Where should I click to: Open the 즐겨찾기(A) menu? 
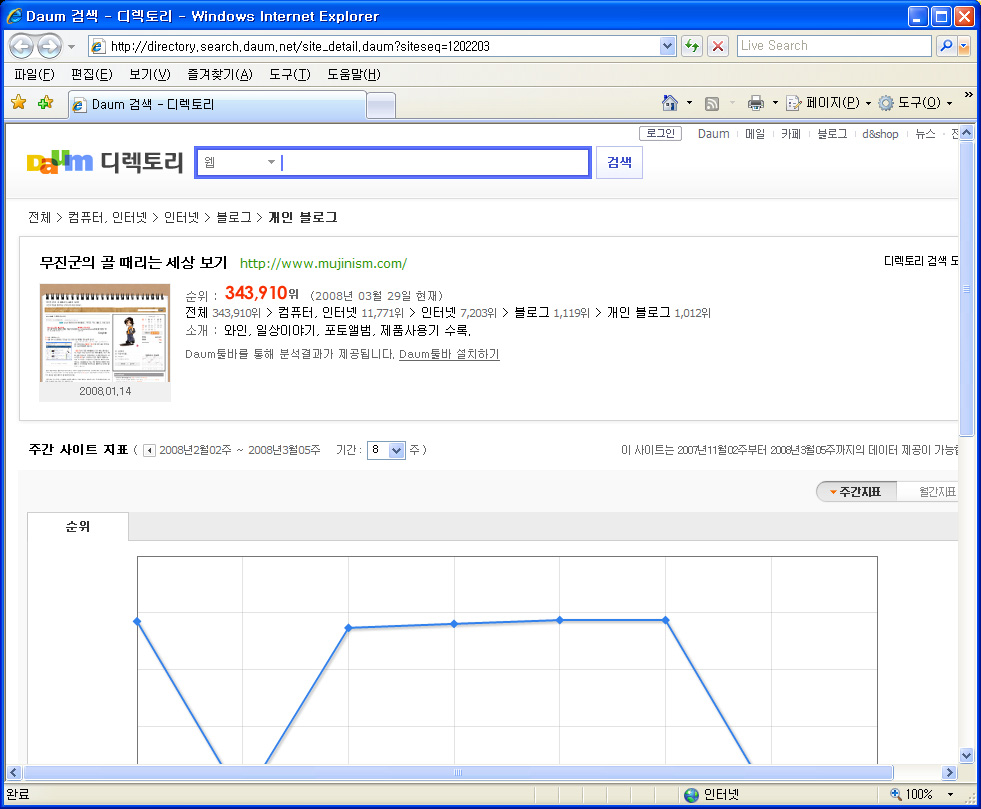coord(220,74)
